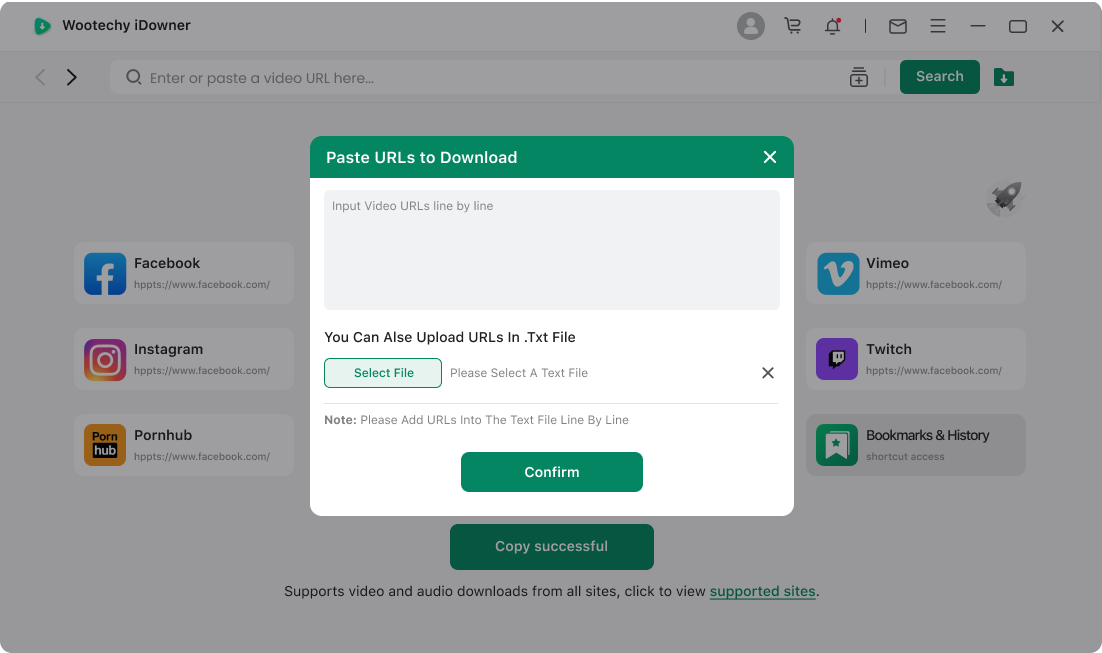Click the Select File button
Screen dimensions: 1102x653
coord(383,373)
